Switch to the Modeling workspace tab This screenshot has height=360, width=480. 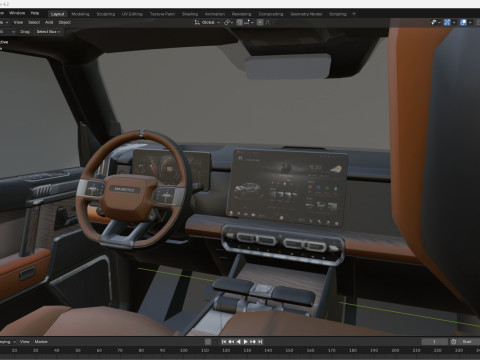80,14
